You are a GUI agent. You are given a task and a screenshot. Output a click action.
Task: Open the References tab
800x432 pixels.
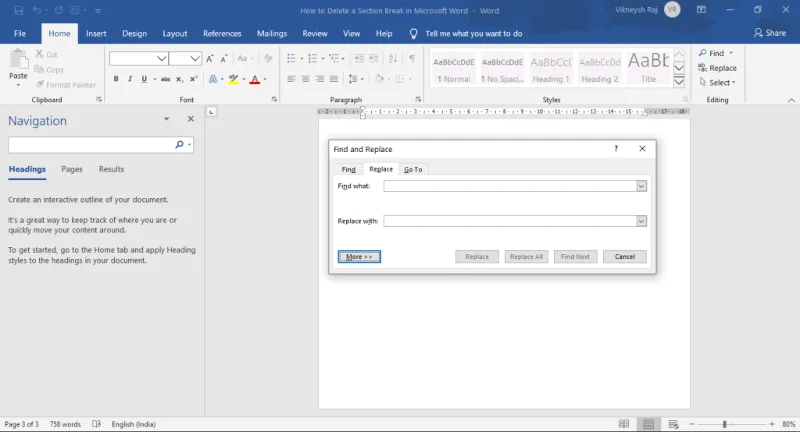[x=222, y=34]
